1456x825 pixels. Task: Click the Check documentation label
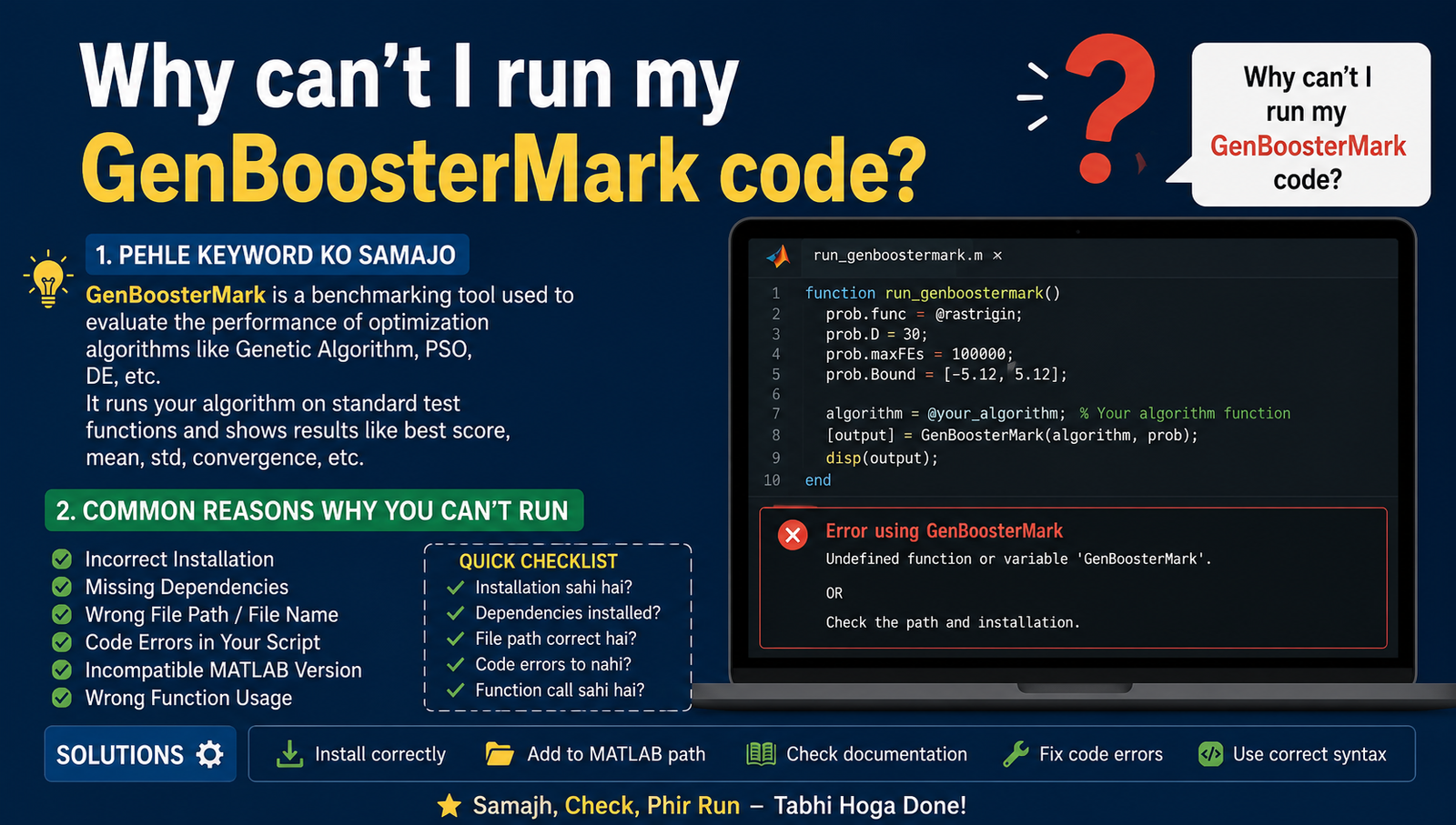[876, 754]
